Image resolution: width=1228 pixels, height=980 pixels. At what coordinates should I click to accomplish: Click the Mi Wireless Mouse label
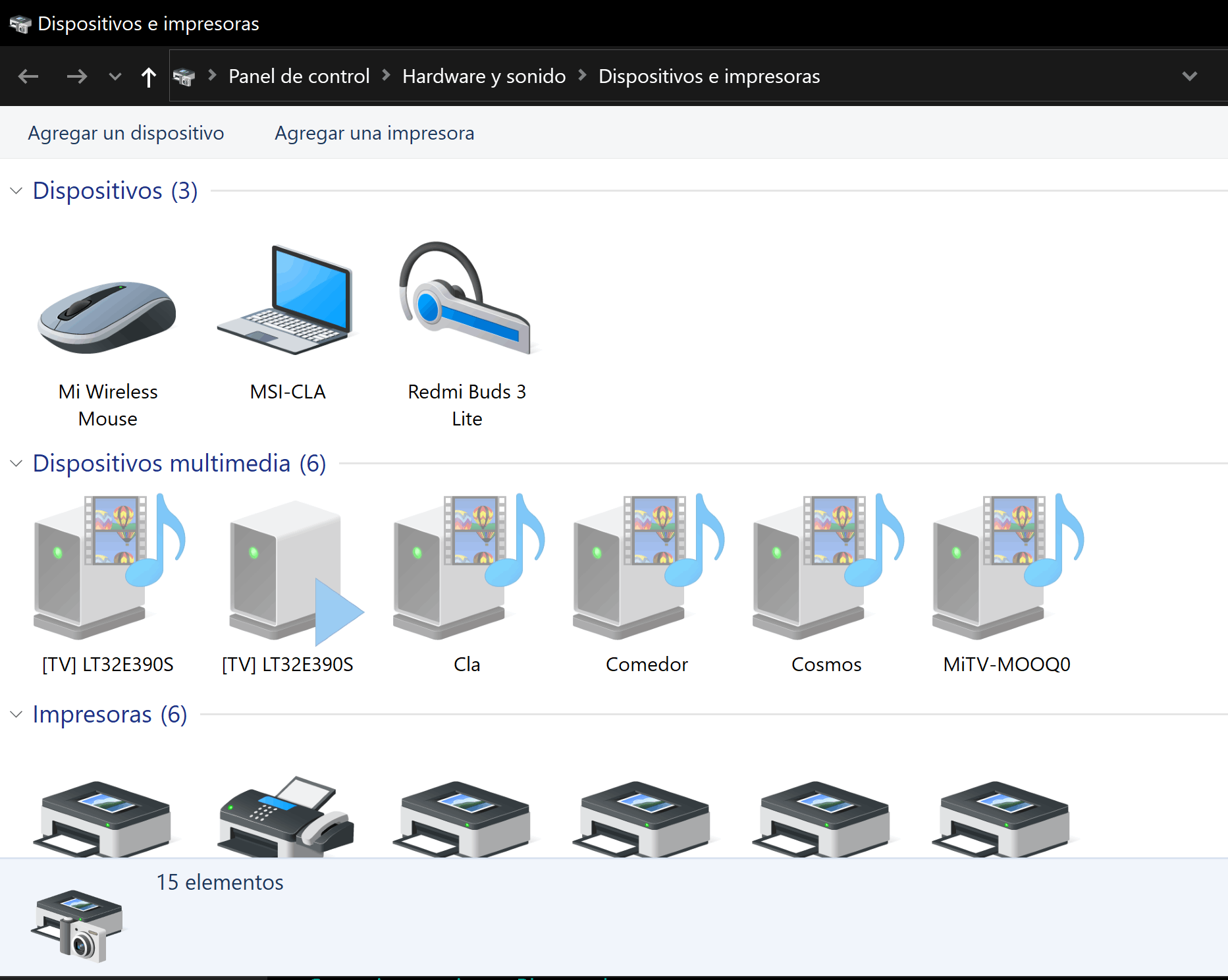(x=108, y=405)
